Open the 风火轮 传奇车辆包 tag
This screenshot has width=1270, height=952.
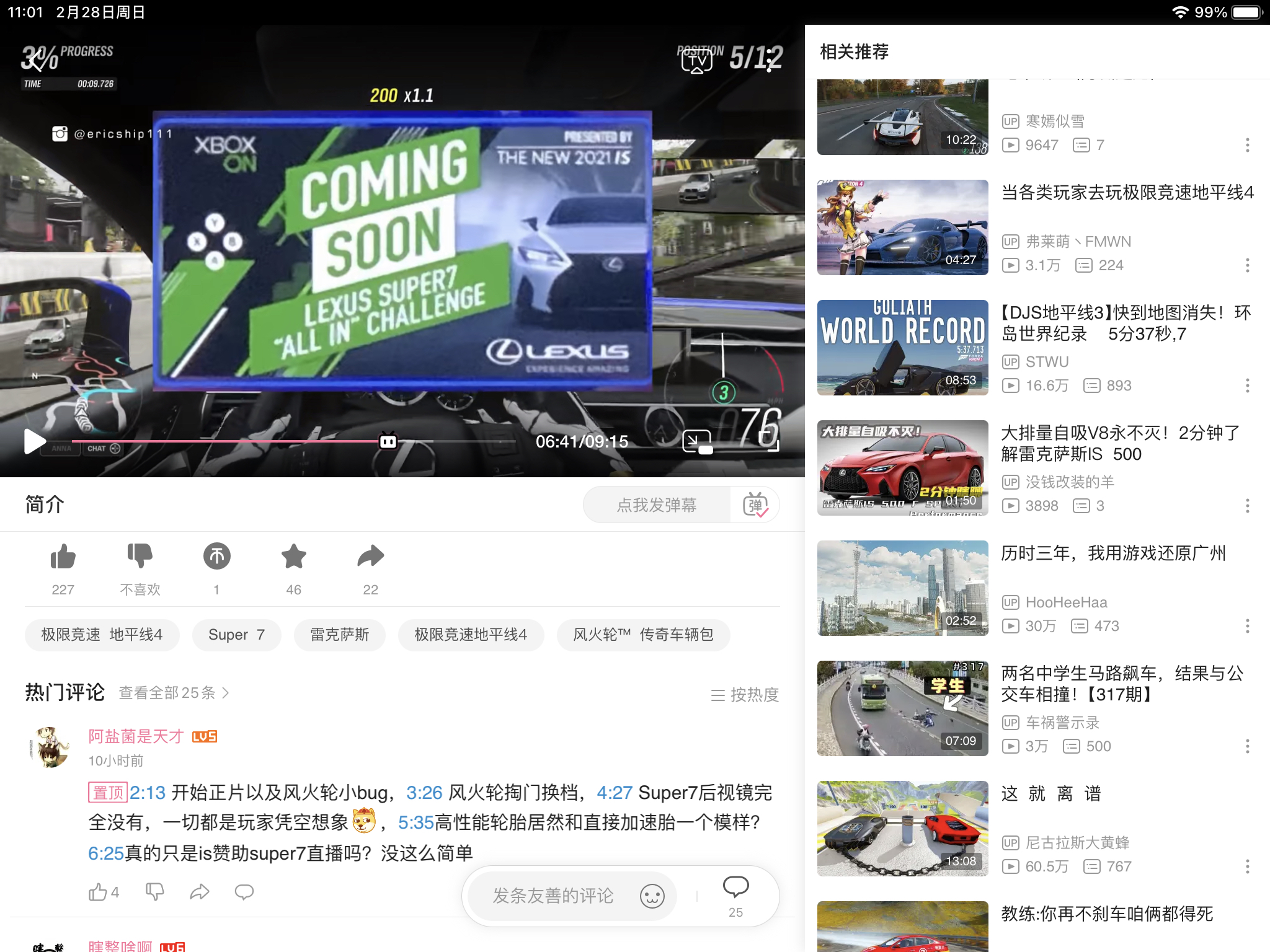tap(643, 635)
